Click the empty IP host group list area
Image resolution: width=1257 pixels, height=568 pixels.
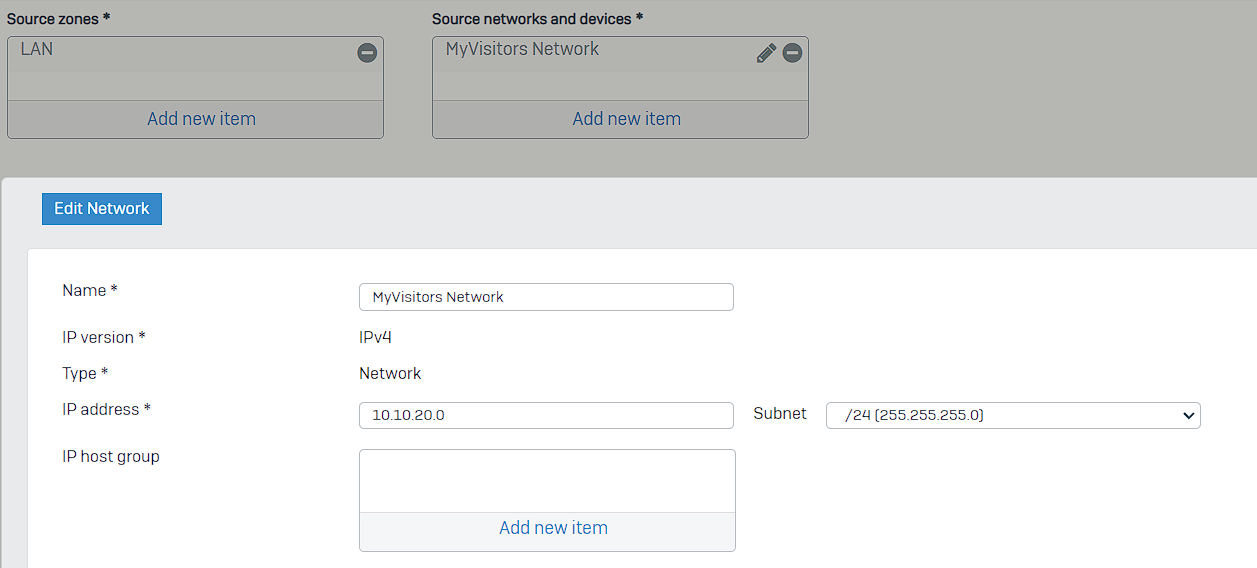tap(547, 481)
